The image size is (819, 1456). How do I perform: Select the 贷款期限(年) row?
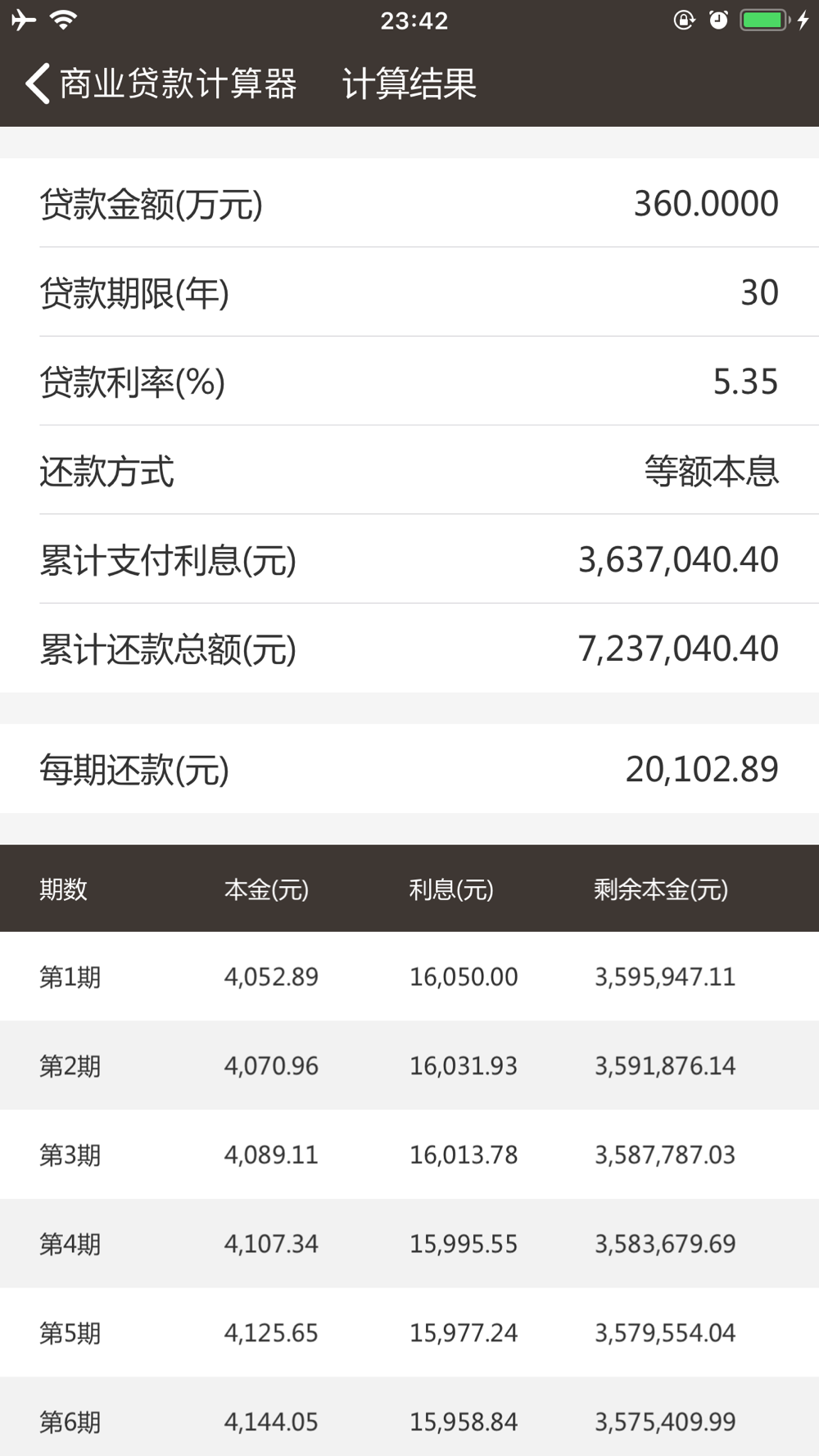pos(409,292)
